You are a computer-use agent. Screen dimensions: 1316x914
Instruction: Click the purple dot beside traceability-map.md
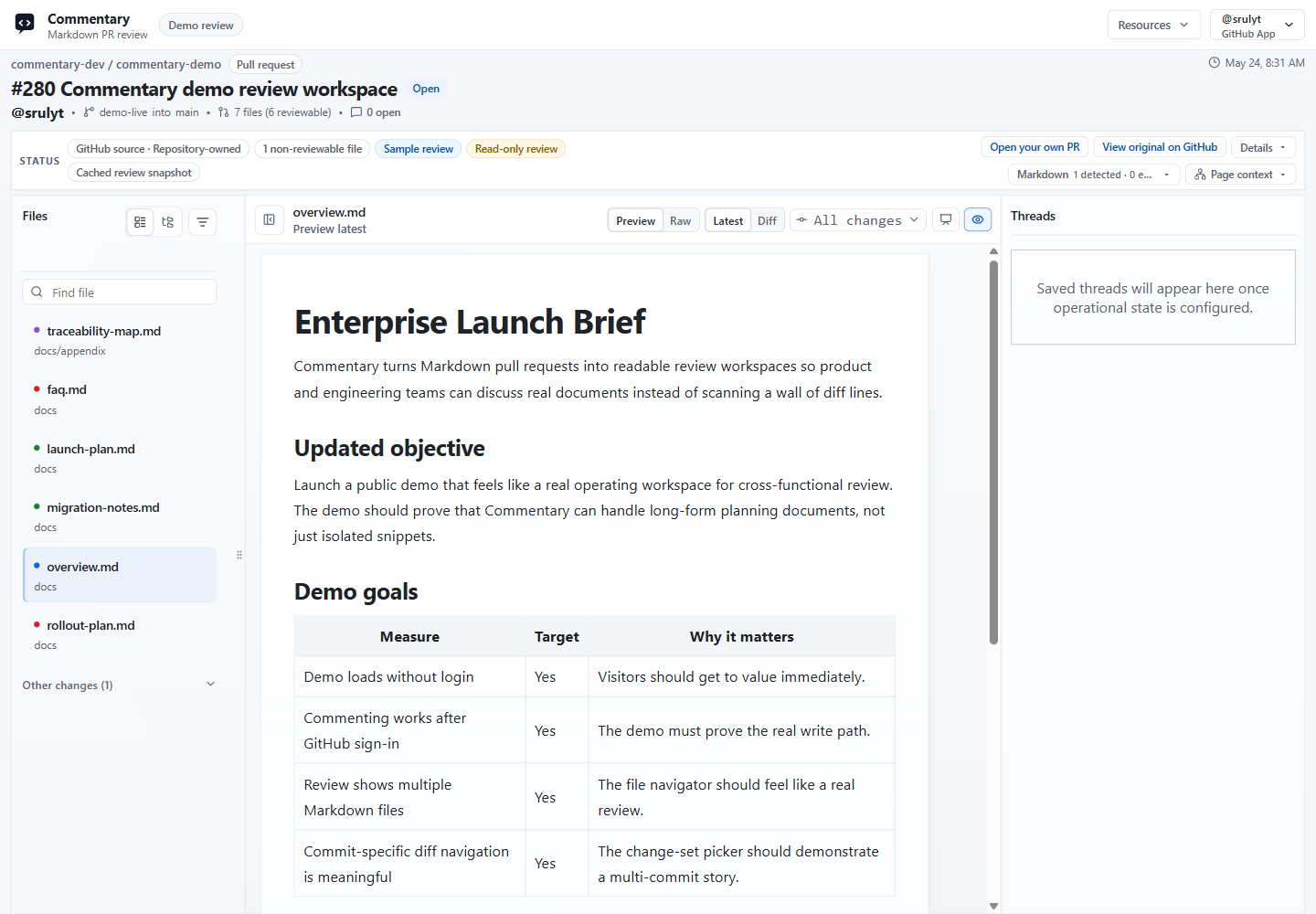click(37, 330)
